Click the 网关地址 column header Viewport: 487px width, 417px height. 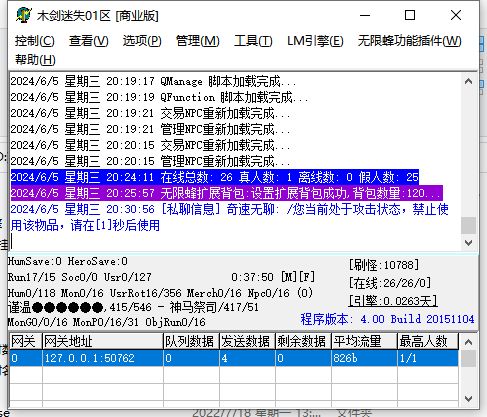(103, 341)
